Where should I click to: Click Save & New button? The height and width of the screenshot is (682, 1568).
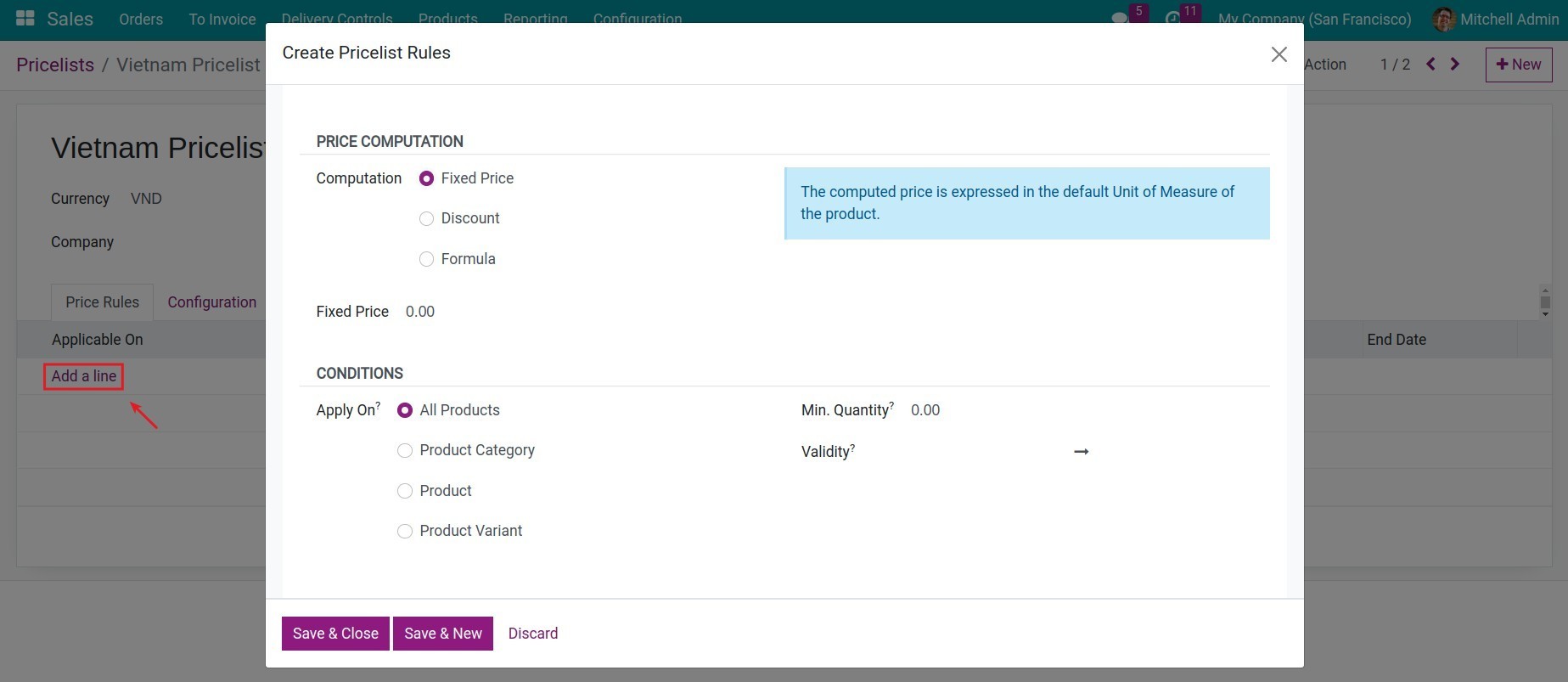pyautogui.click(x=443, y=634)
